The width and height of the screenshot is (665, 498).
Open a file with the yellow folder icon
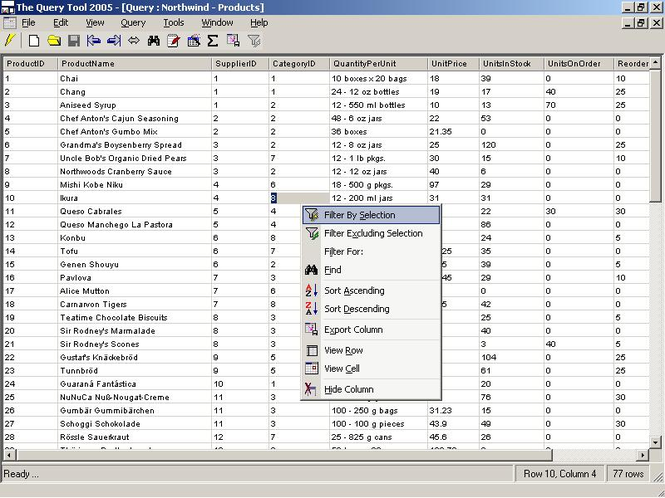(x=54, y=41)
